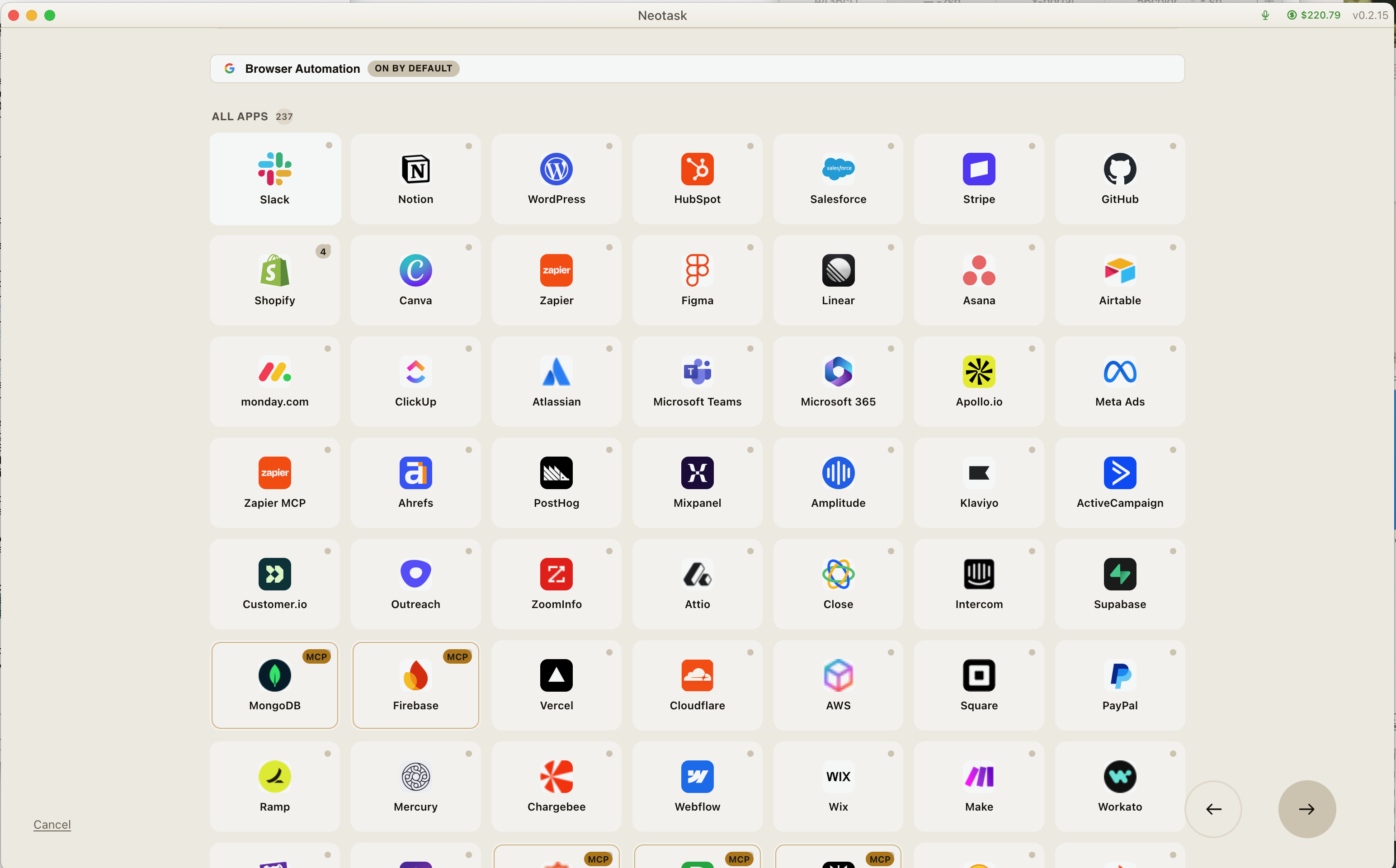1396x868 pixels.
Task: Select the Microsoft Teams tile
Action: (698, 382)
